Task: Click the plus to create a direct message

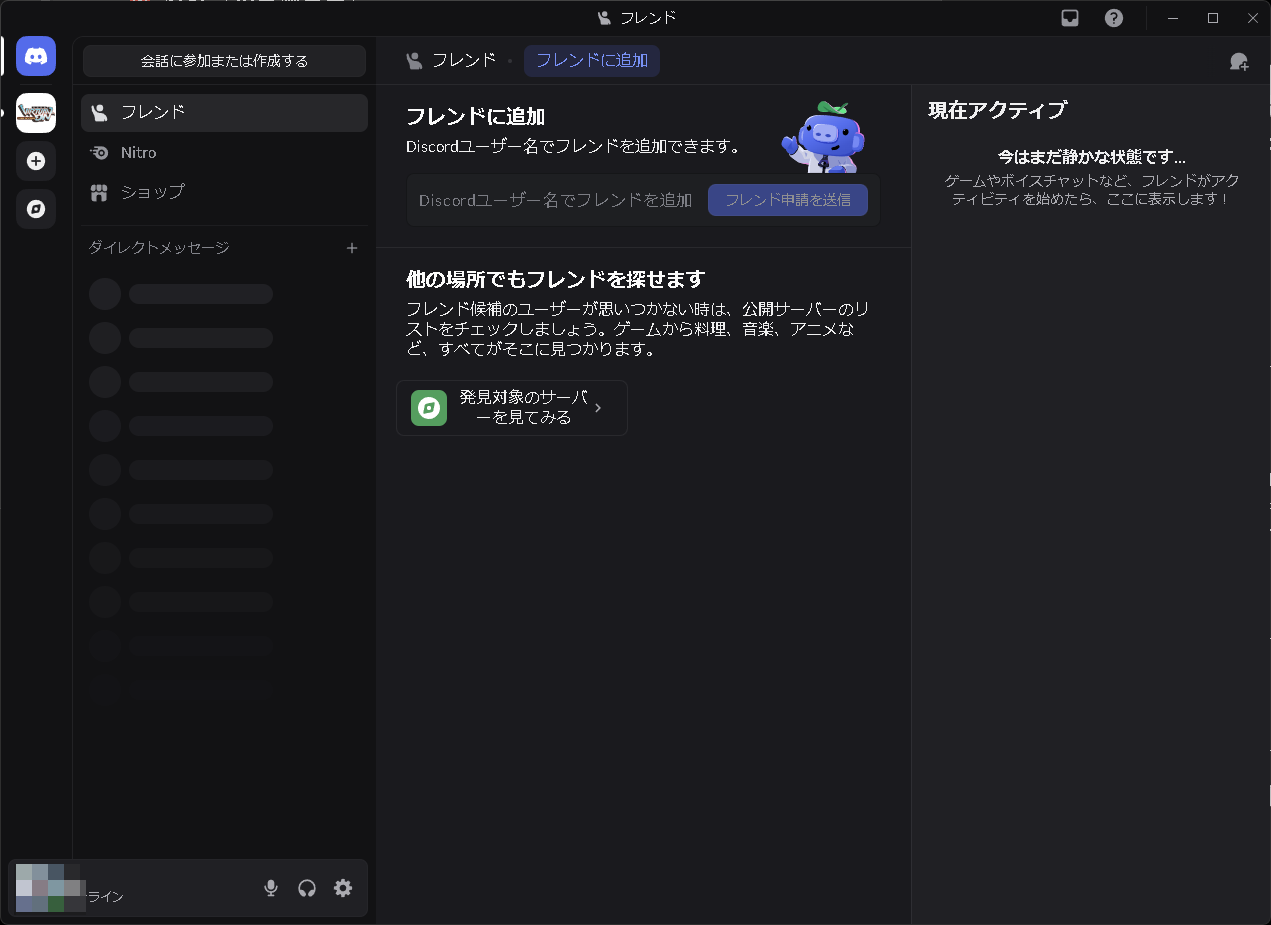Action: pos(352,247)
